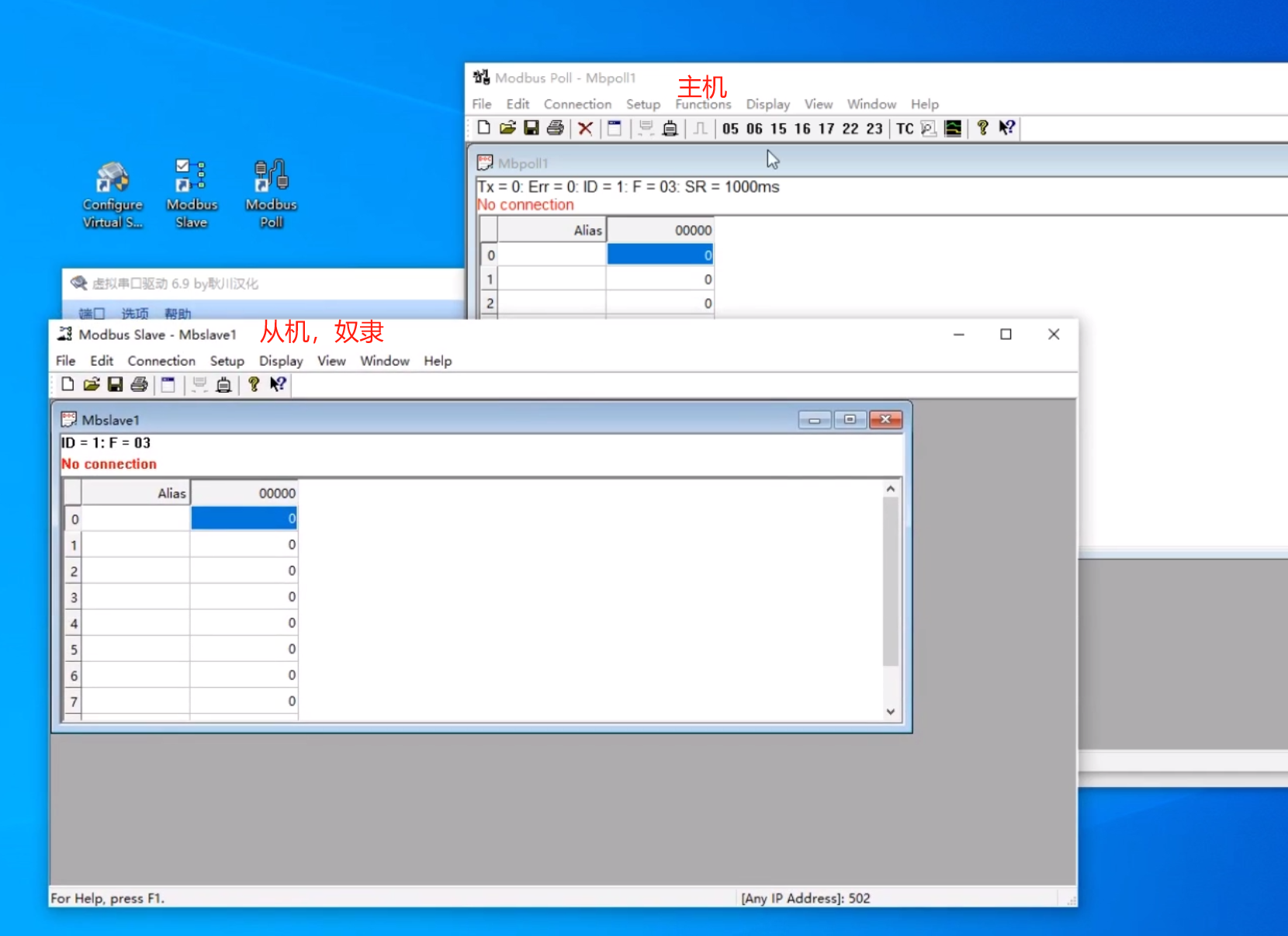This screenshot has width=1288, height=936.
Task: Open the Setup menu in Modbus Slave
Action: pos(227,361)
